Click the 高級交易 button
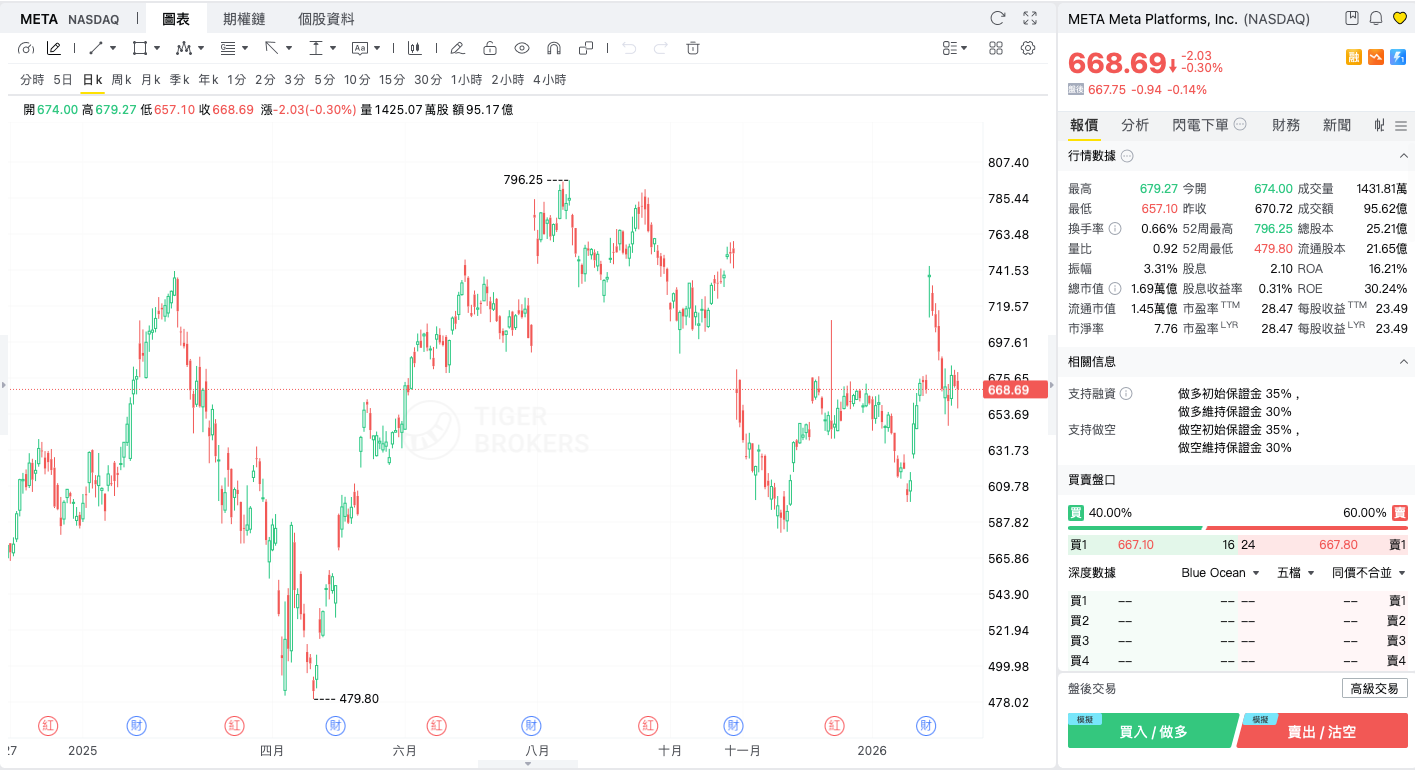This screenshot has width=1415, height=770. 1374,688
